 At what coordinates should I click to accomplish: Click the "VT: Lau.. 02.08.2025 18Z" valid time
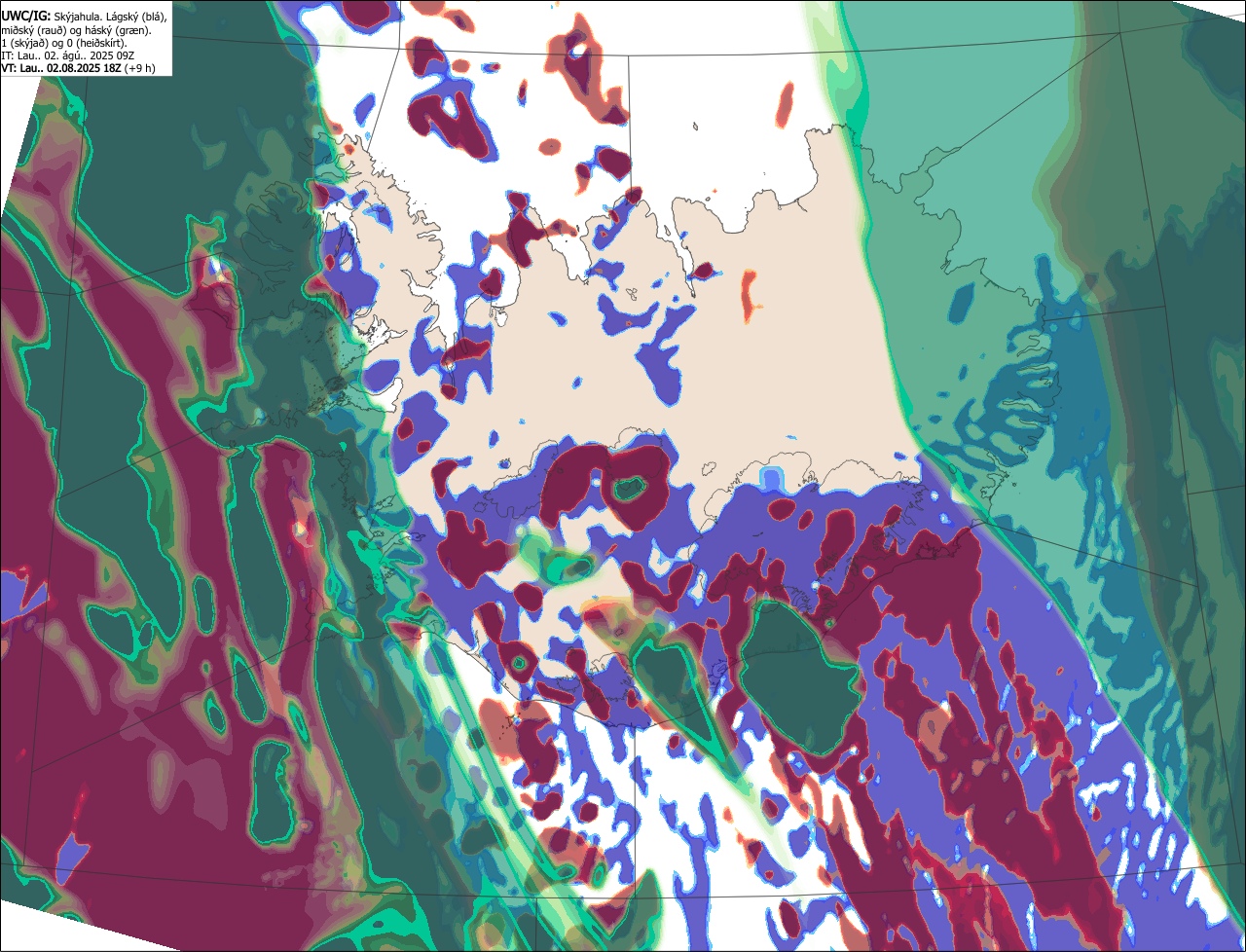60,68
